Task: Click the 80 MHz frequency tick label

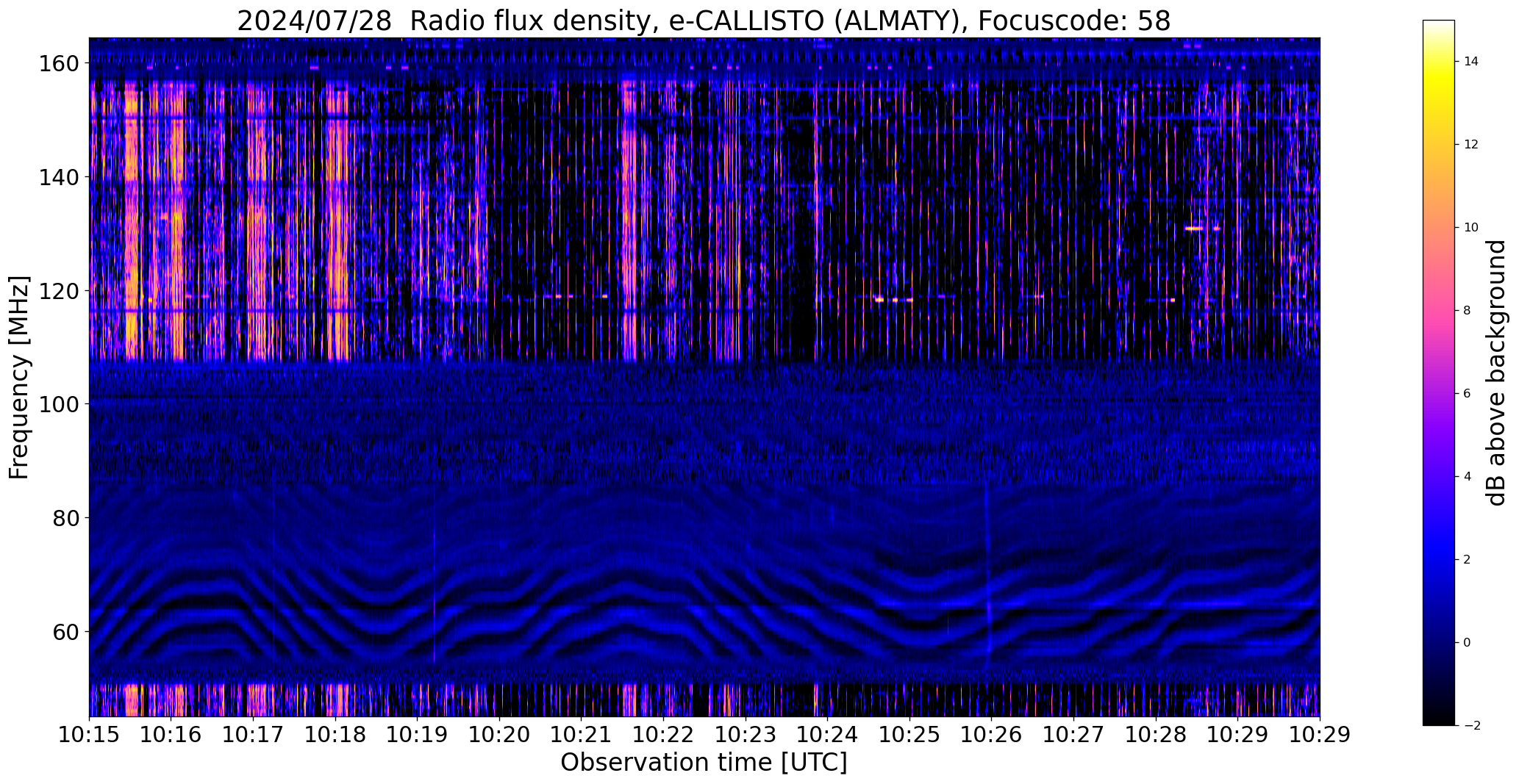Action: pos(65,518)
